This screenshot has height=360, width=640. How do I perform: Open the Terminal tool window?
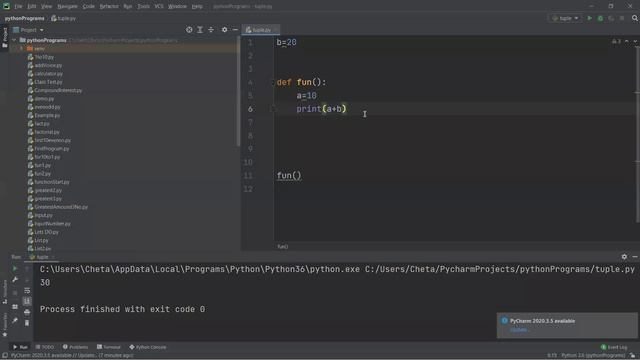point(109,347)
